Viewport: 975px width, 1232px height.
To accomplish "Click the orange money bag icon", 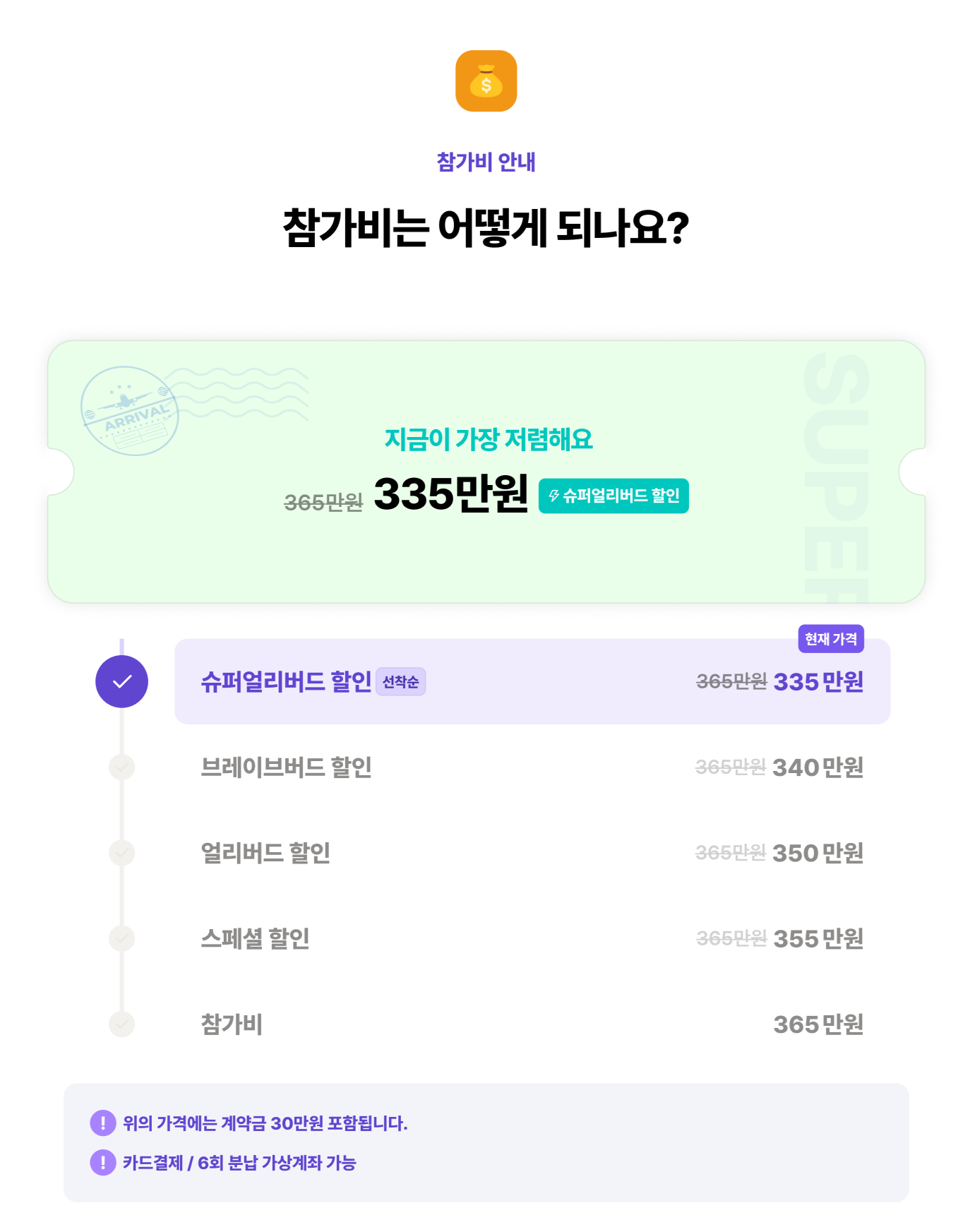I will pos(486,81).
